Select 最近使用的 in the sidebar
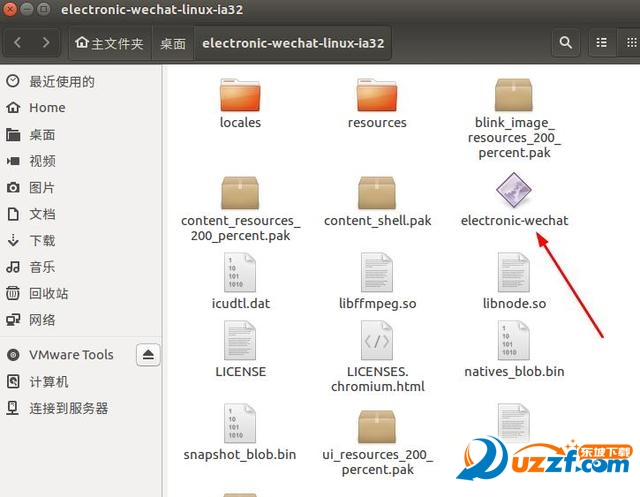Screen dimensions: 640x497 (x=61, y=82)
